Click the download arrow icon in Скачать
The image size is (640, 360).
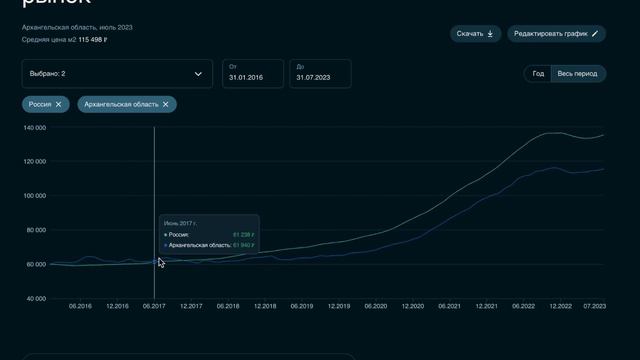[x=490, y=34]
